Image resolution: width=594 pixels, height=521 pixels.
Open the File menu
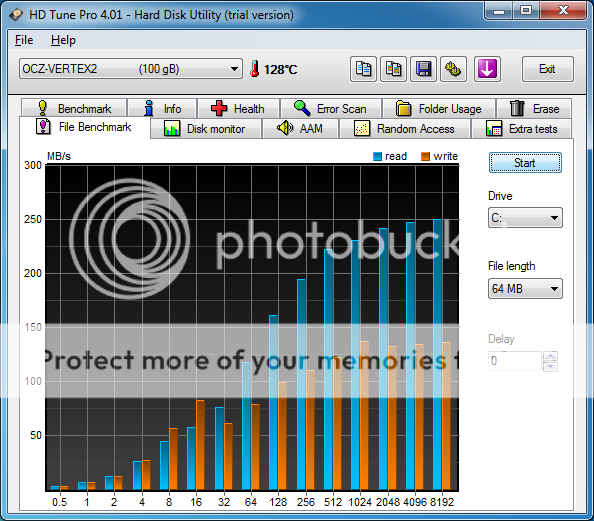[24, 40]
